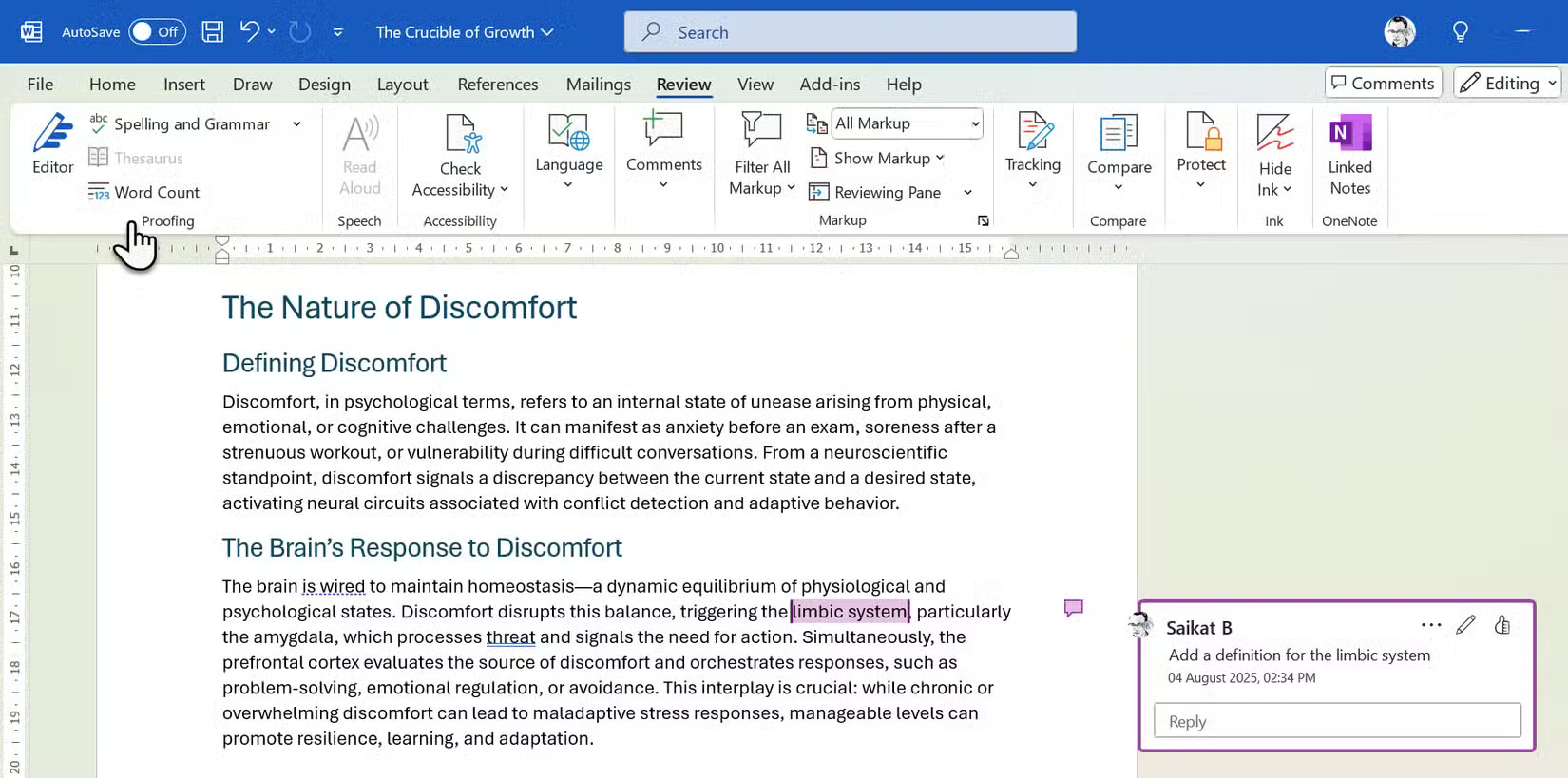Screen dimensions: 1568x778
Task: Click the comment balloon in page margin
Action: pyautogui.click(x=1074, y=608)
